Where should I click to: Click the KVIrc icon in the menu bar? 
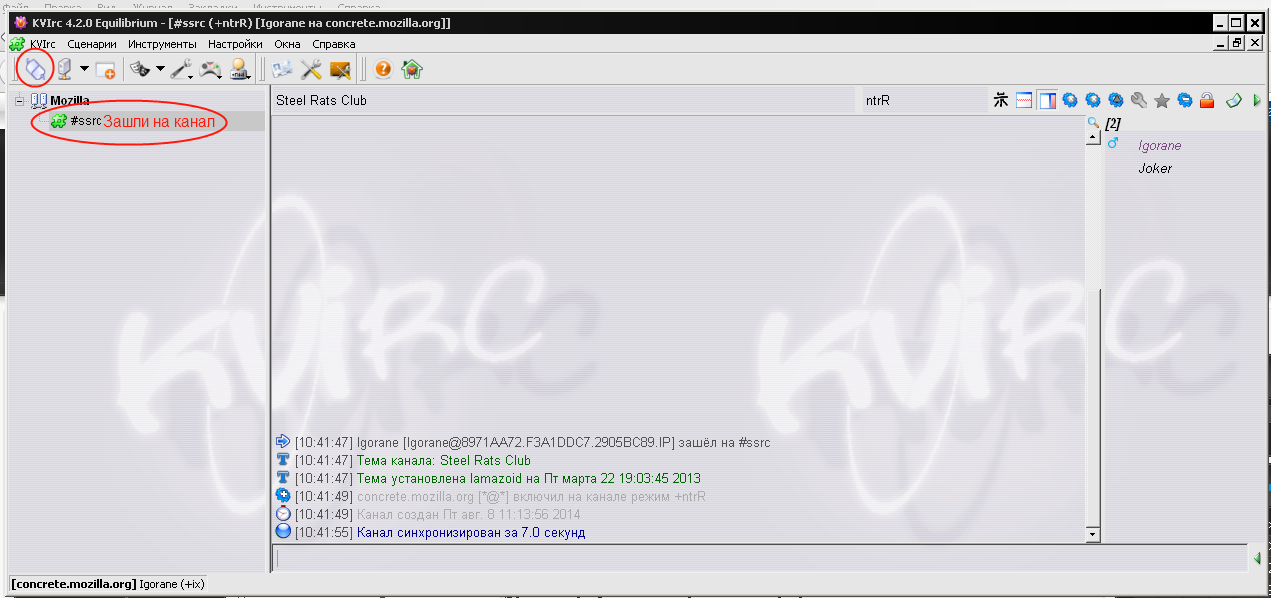click(17, 44)
